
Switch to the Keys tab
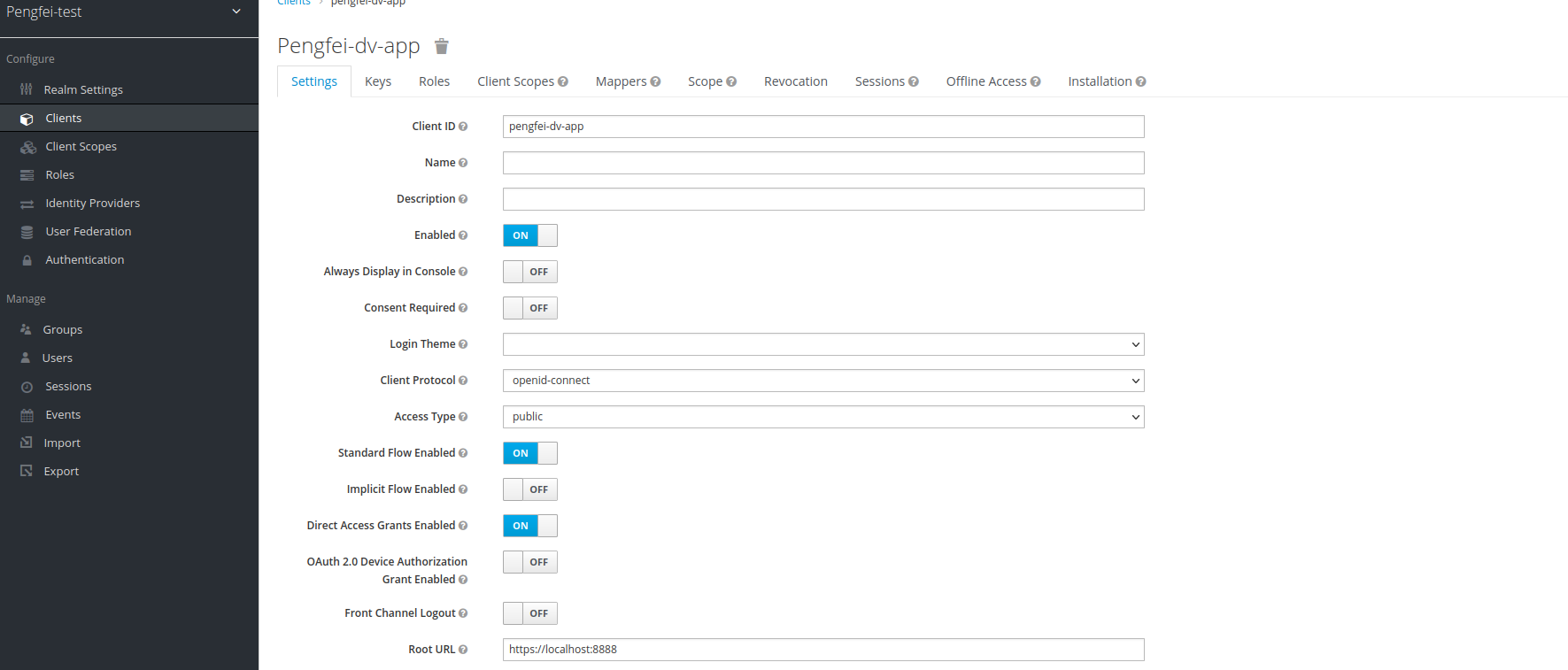pos(378,81)
